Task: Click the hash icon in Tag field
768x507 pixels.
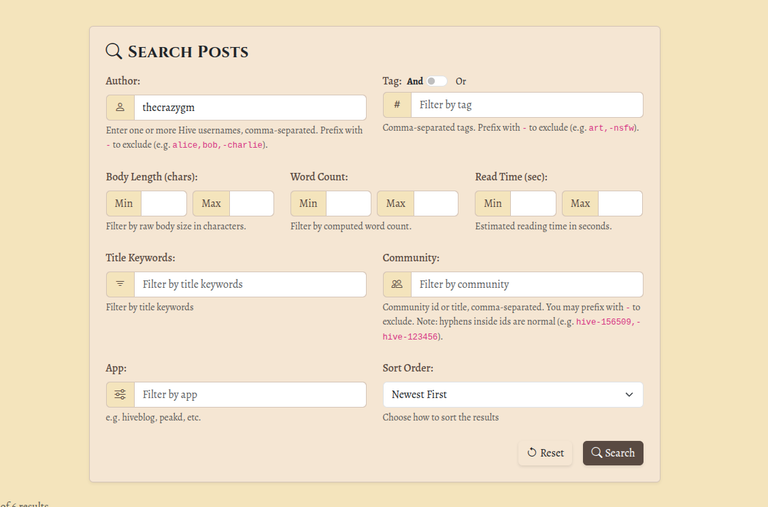Action: coord(397,104)
